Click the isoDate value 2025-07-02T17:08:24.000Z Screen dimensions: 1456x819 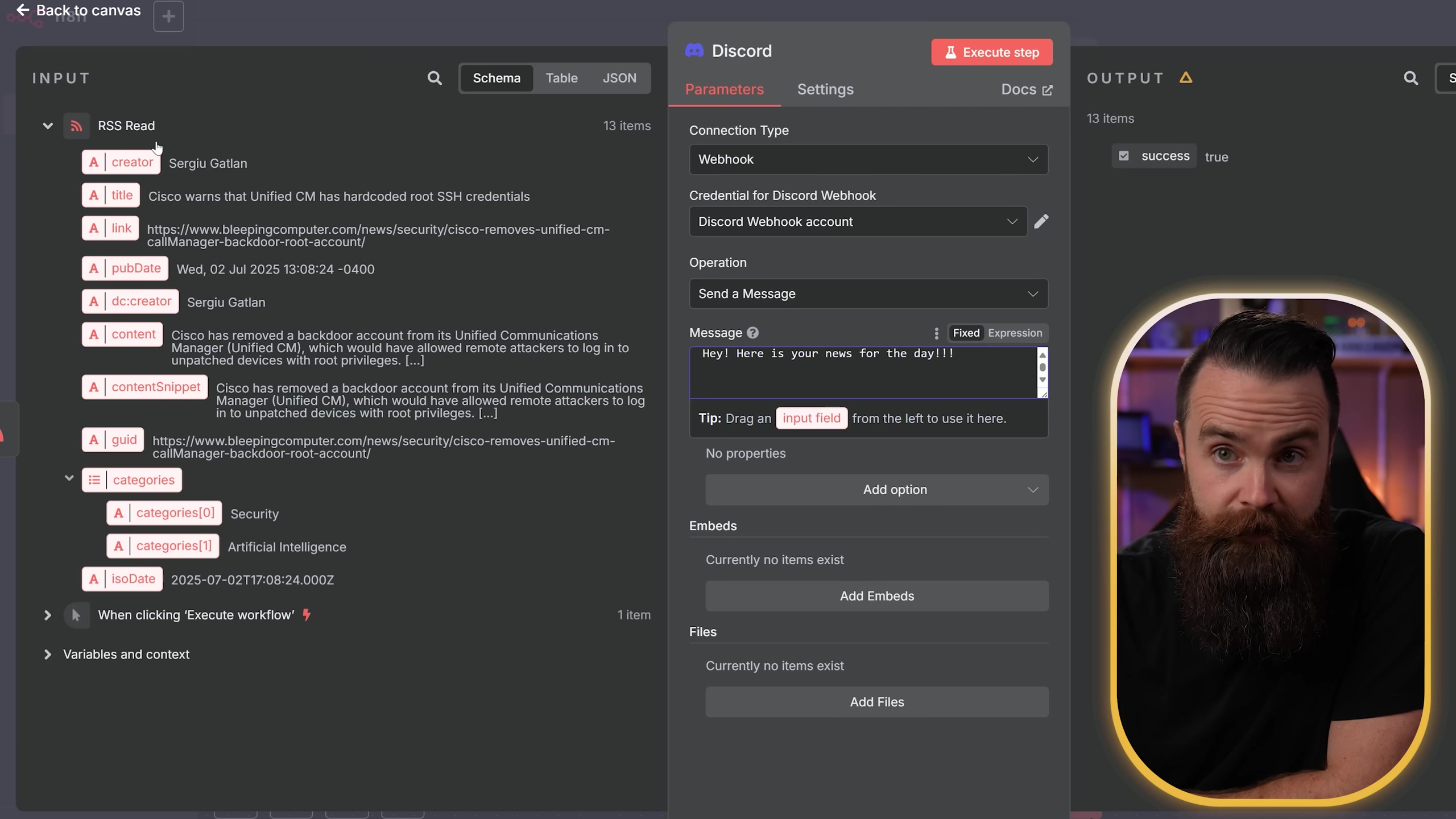point(253,580)
